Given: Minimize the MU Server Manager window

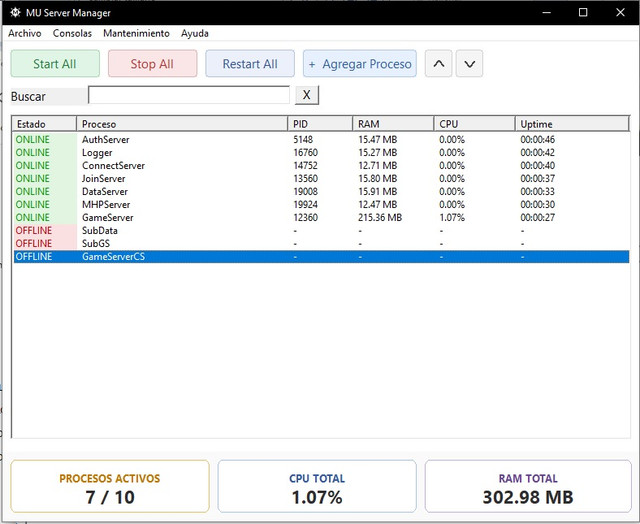Looking at the screenshot, I should point(547,13).
